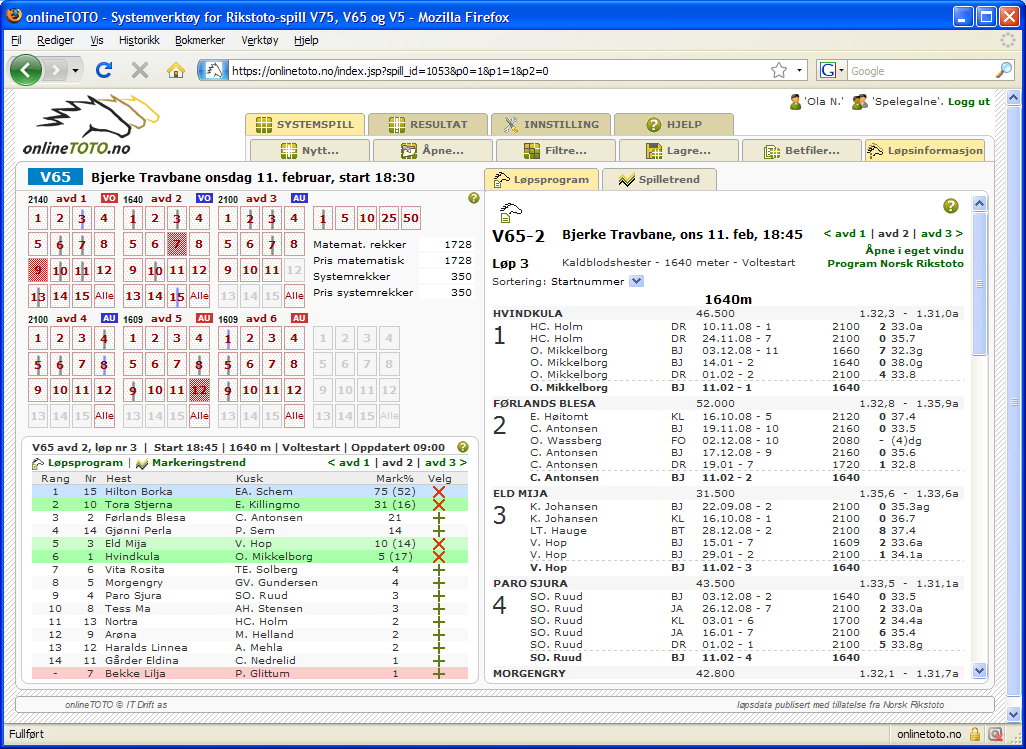Viewport: 1026px width, 749px height.
Task: Select Førlands Blesa with its Velg plus
Action: pos(439,518)
